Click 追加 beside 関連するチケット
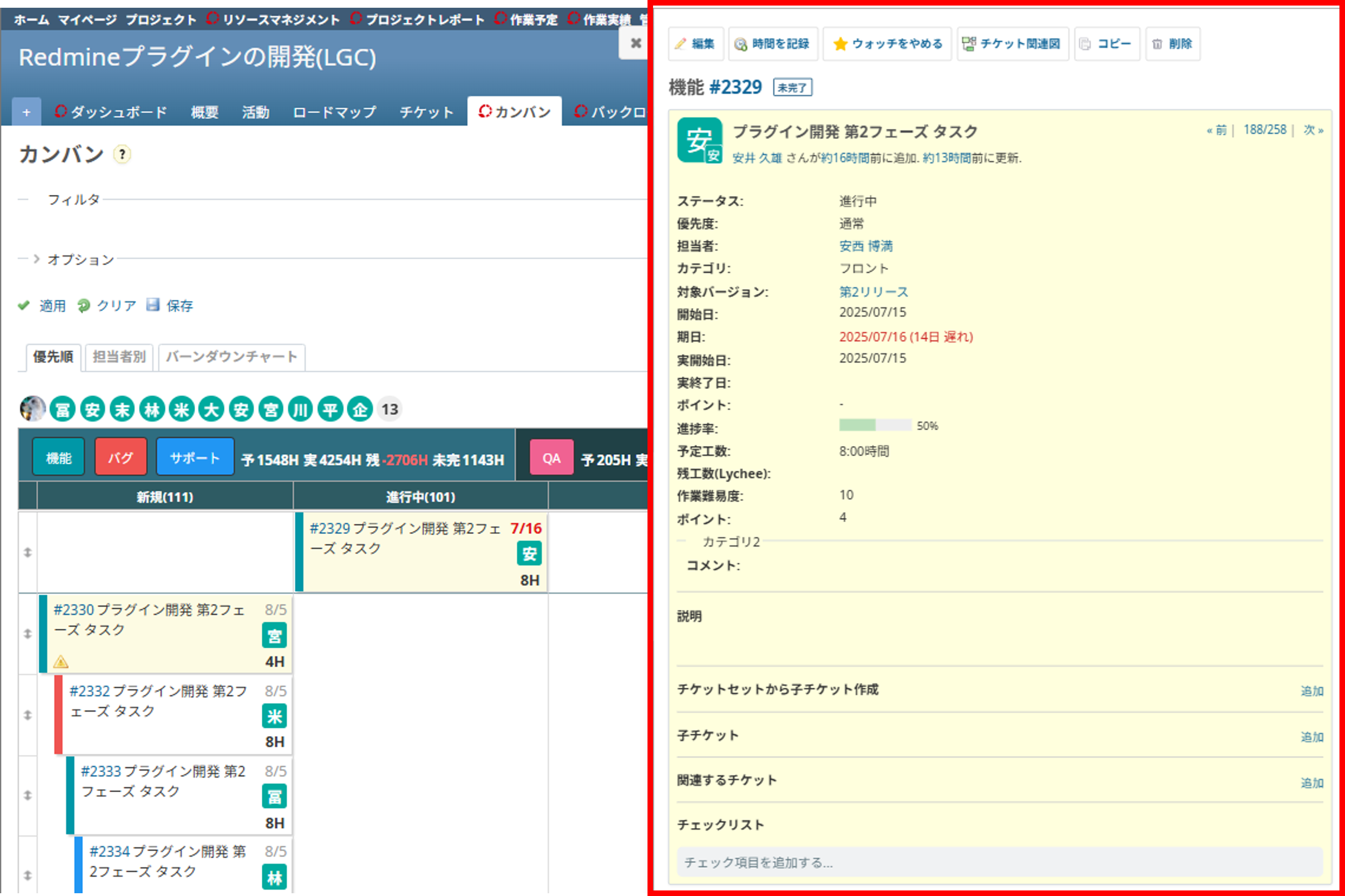Image resolution: width=1345 pixels, height=896 pixels. pyautogui.click(x=1312, y=783)
